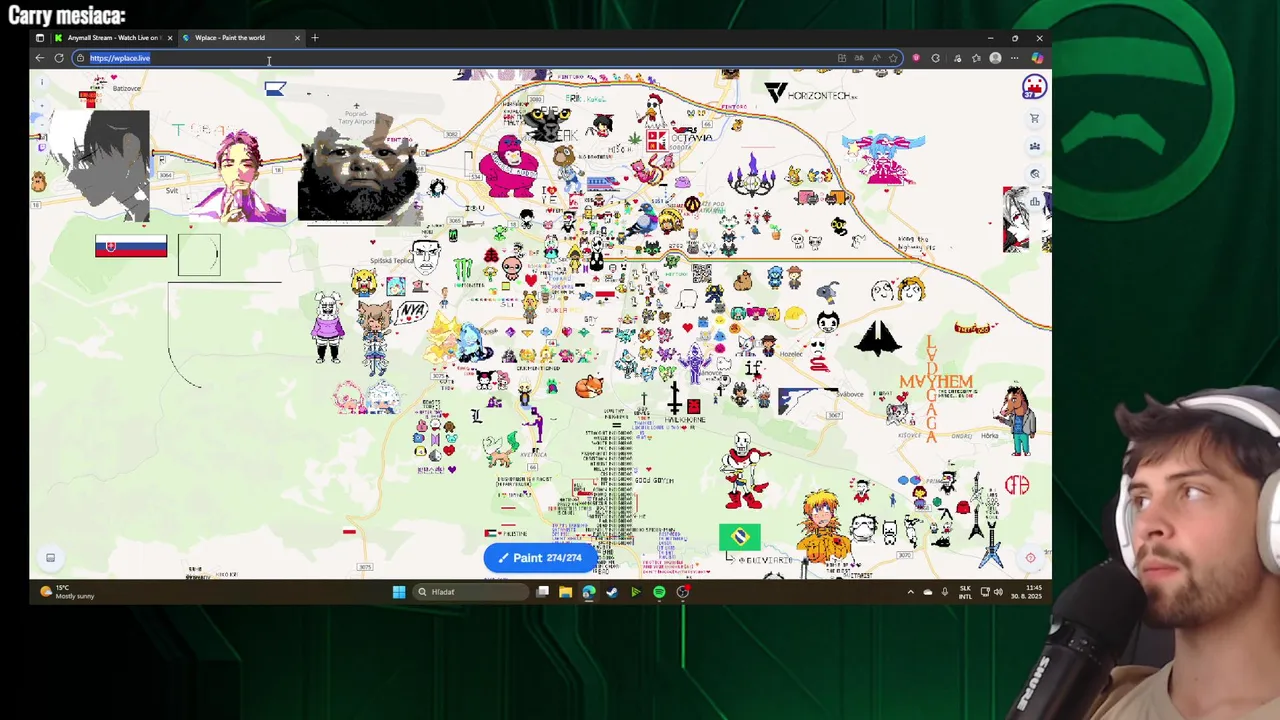This screenshot has height=720, width=1280.
Task: Close the Anymail Stream tab
Action: (x=169, y=38)
